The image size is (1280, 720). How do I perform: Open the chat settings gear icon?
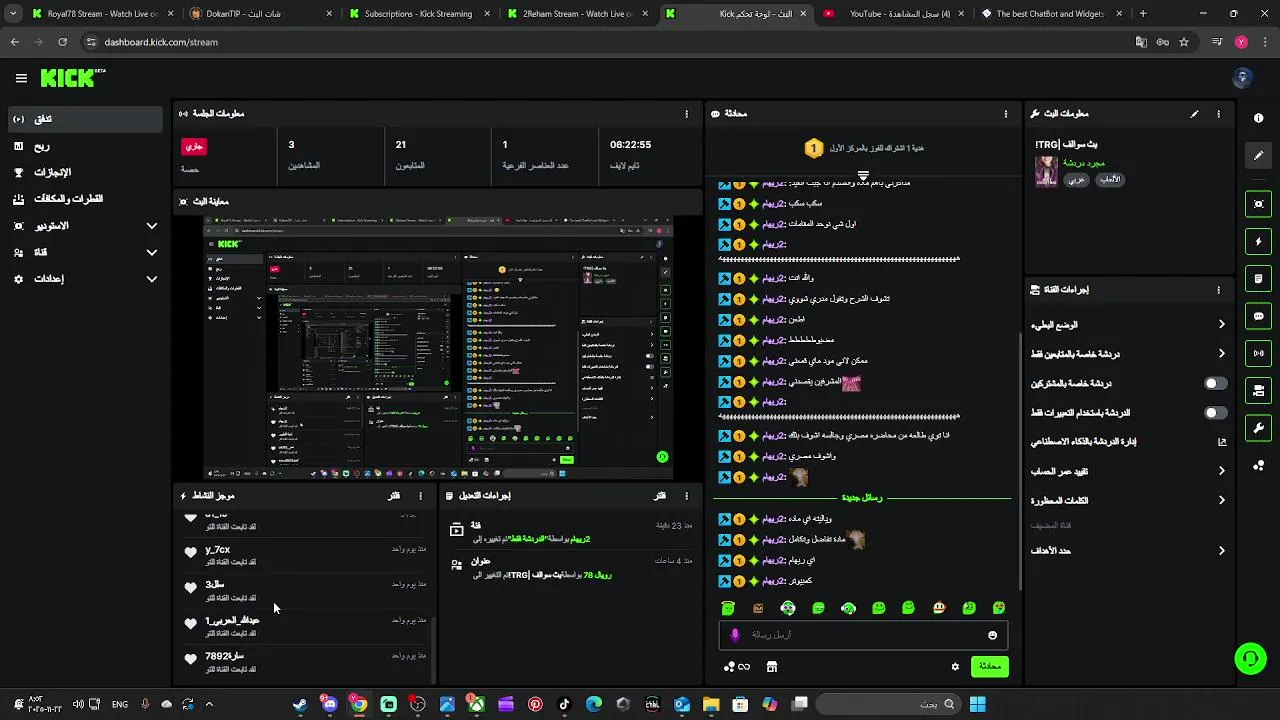tap(955, 667)
